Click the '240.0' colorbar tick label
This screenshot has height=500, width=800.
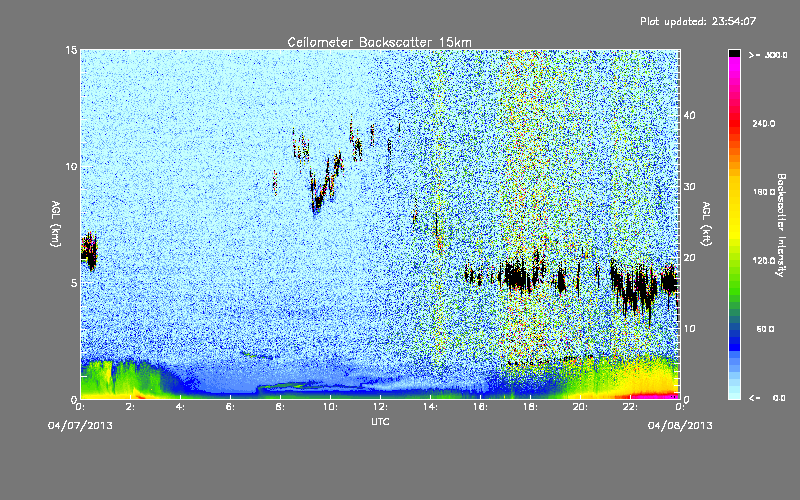click(x=764, y=123)
